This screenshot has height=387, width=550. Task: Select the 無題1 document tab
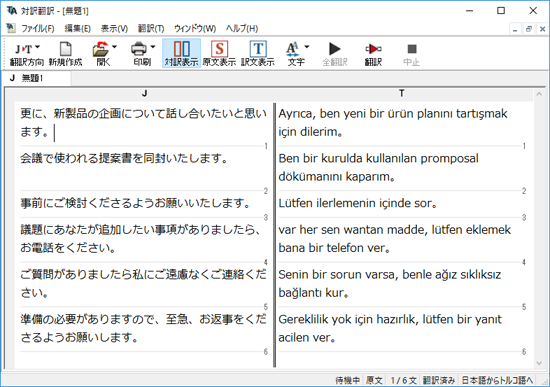pos(36,78)
